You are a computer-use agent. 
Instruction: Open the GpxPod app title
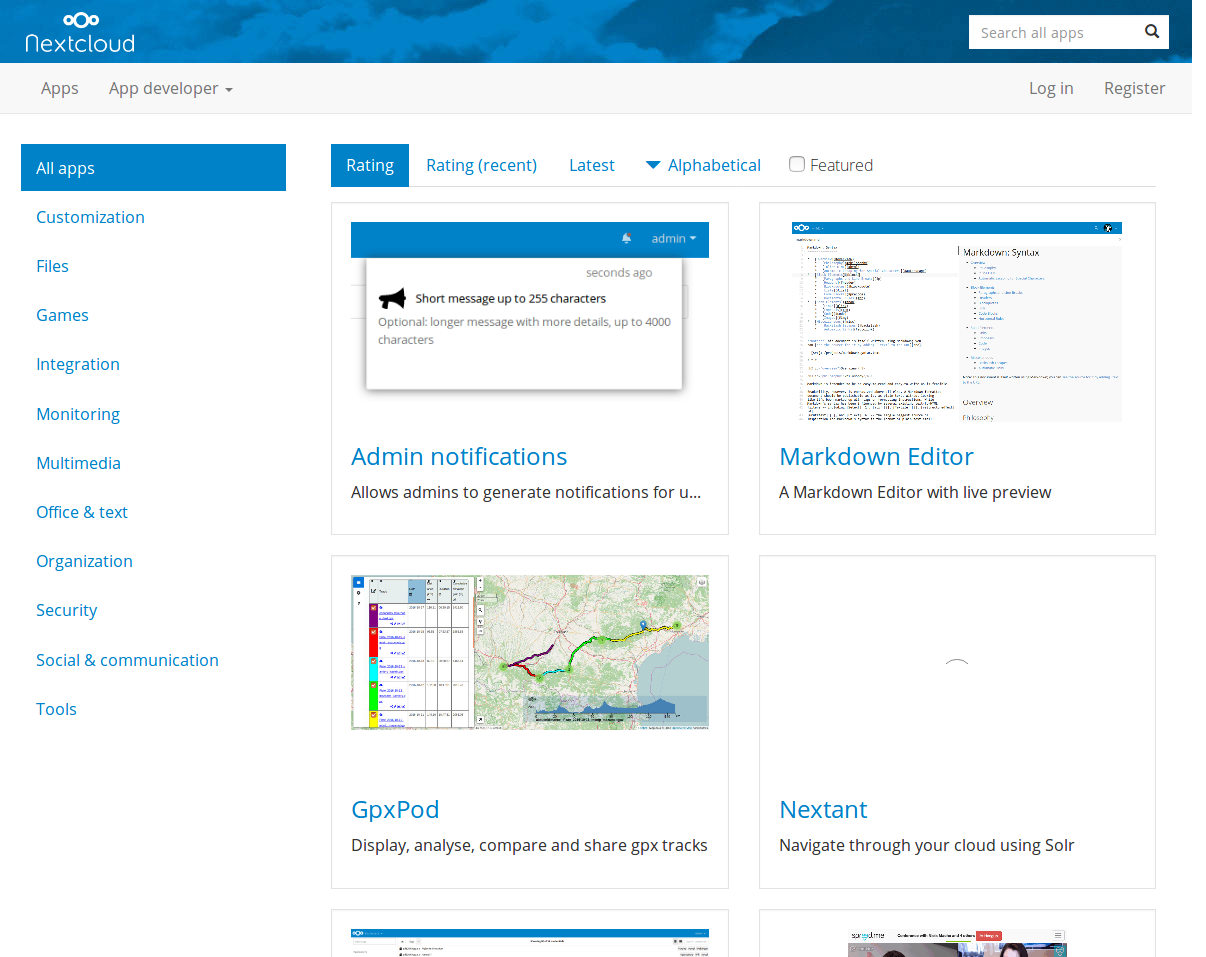[x=395, y=809]
